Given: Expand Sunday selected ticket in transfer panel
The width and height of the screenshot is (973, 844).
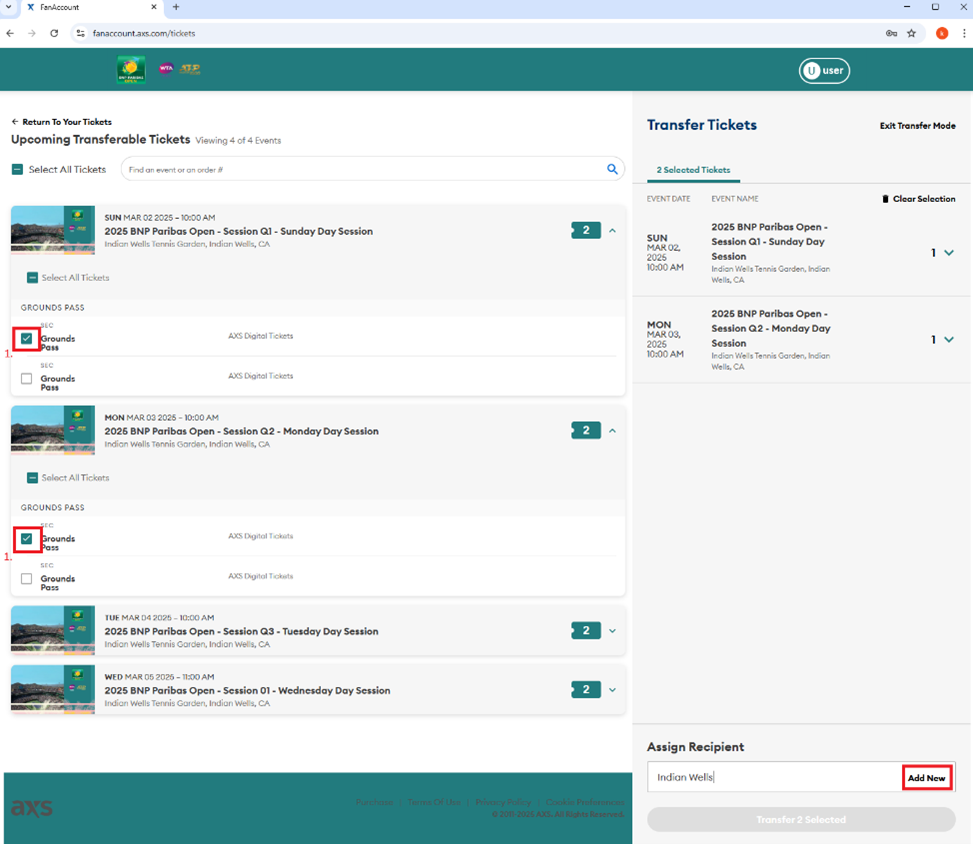Looking at the screenshot, I should (949, 253).
